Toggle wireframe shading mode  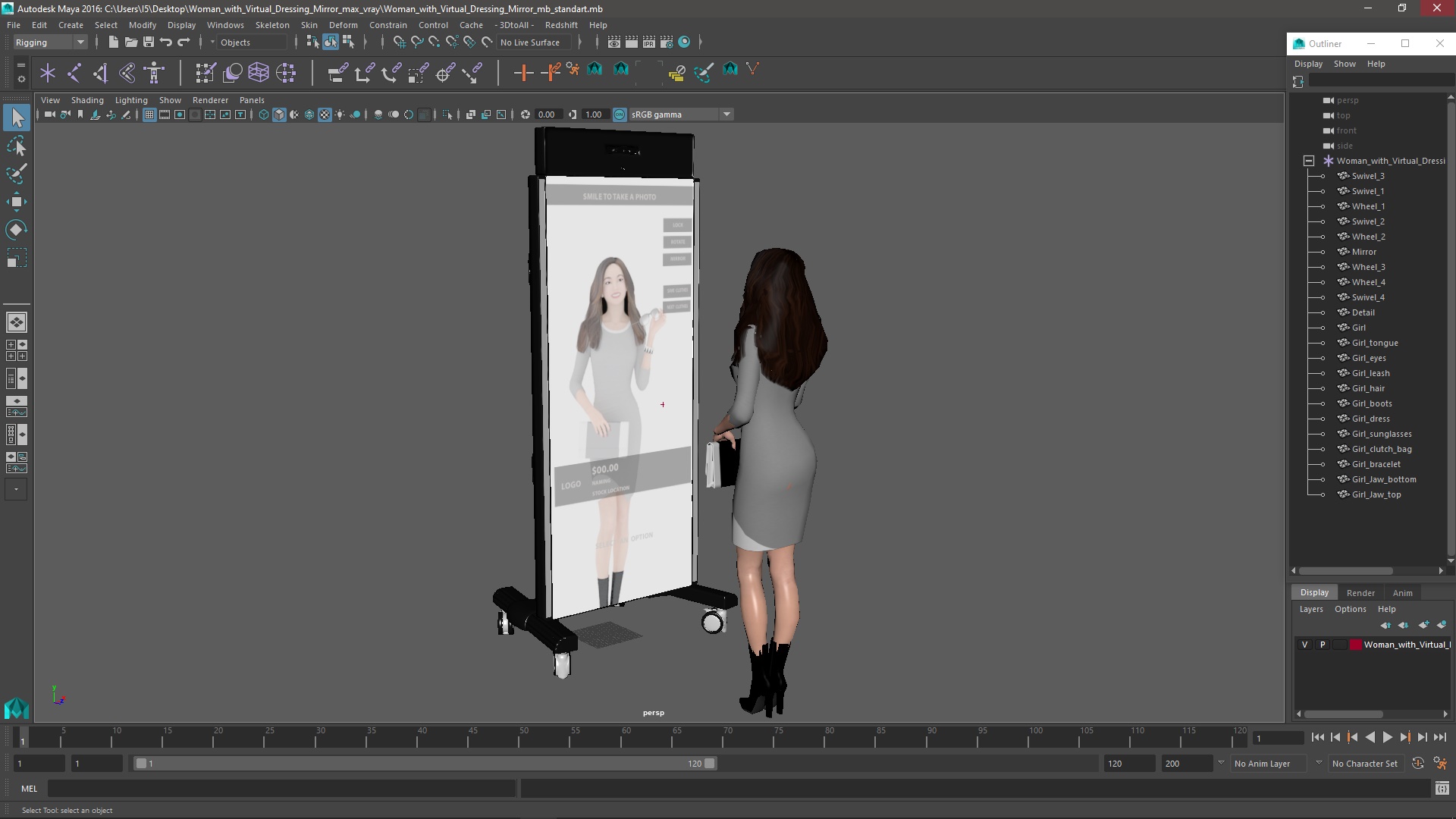tap(264, 115)
